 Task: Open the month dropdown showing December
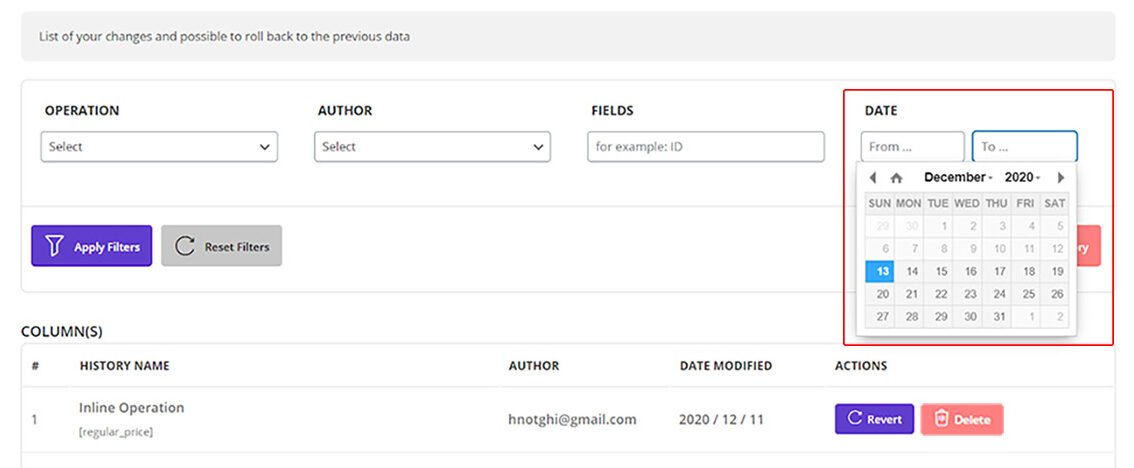958,177
